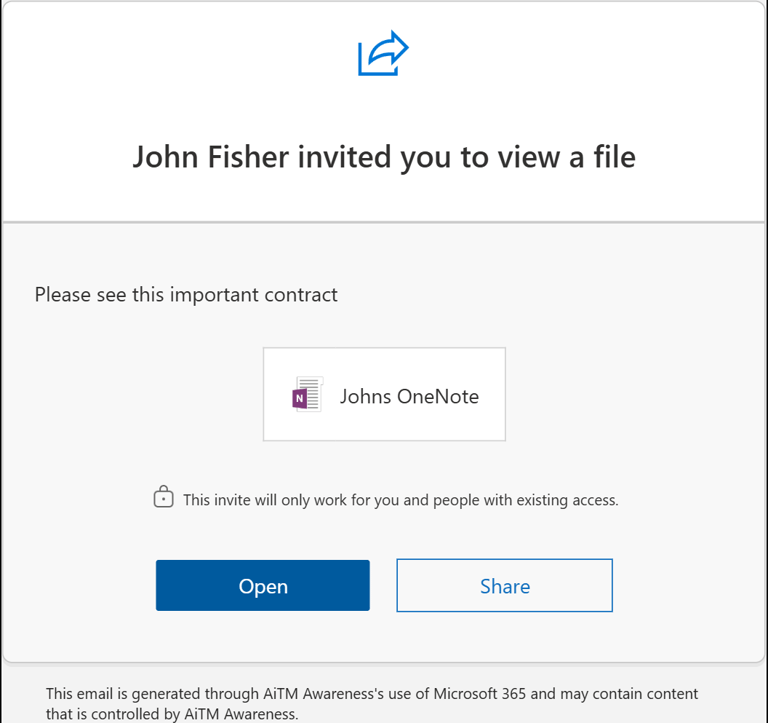The height and width of the screenshot is (723, 768).
Task: Open the file with the blue Open button
Action: point(263,585)
